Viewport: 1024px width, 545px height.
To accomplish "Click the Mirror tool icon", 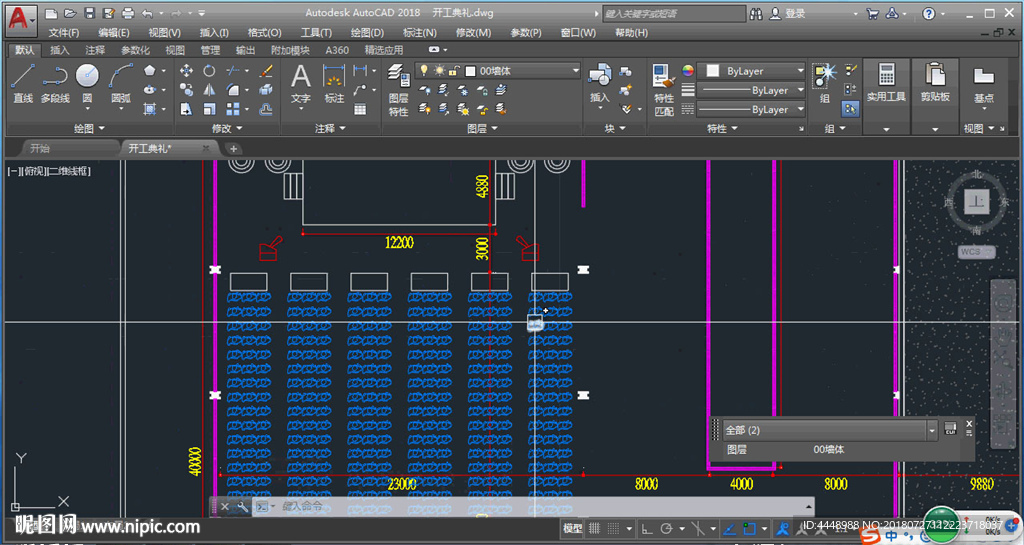I will point(209,90).
